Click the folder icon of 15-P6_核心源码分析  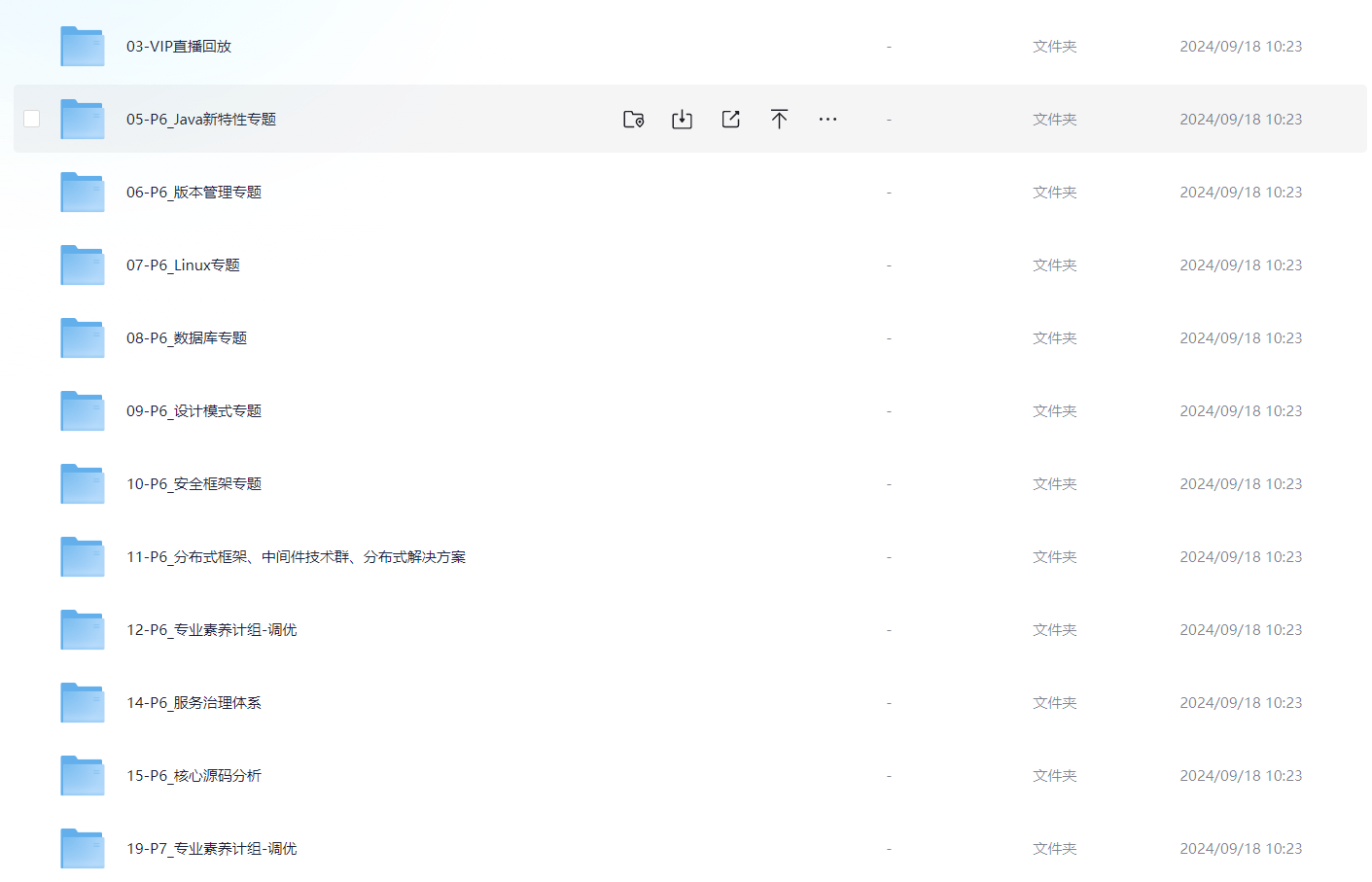click(82, 776)
